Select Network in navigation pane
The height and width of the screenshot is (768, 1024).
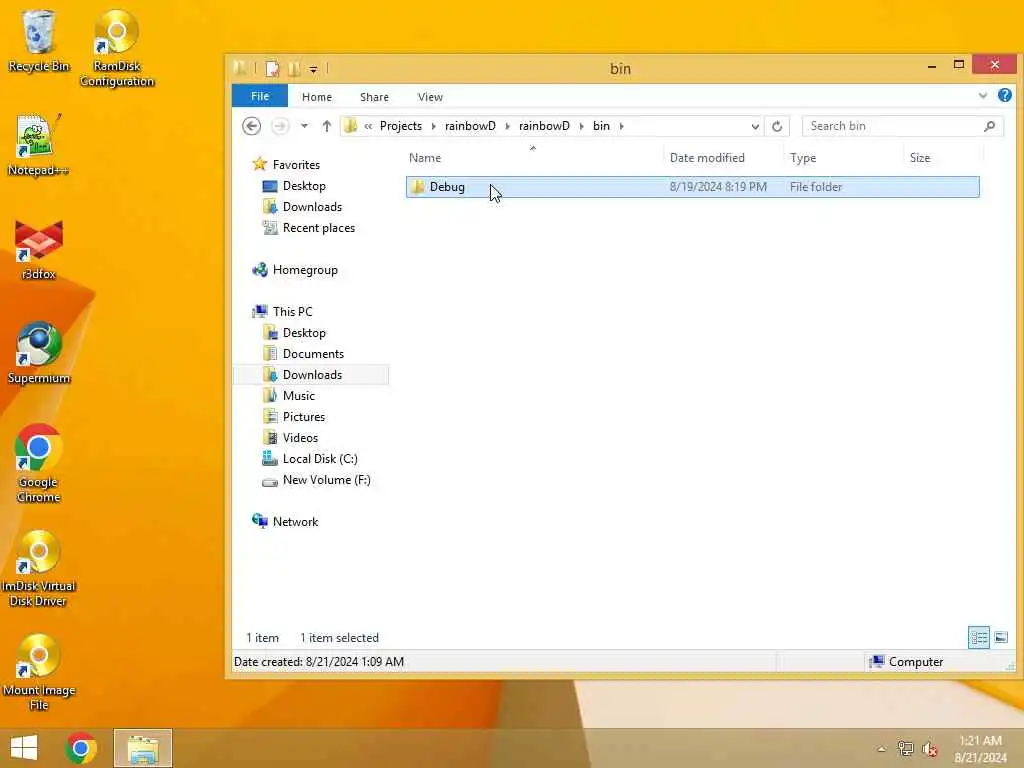295,521
